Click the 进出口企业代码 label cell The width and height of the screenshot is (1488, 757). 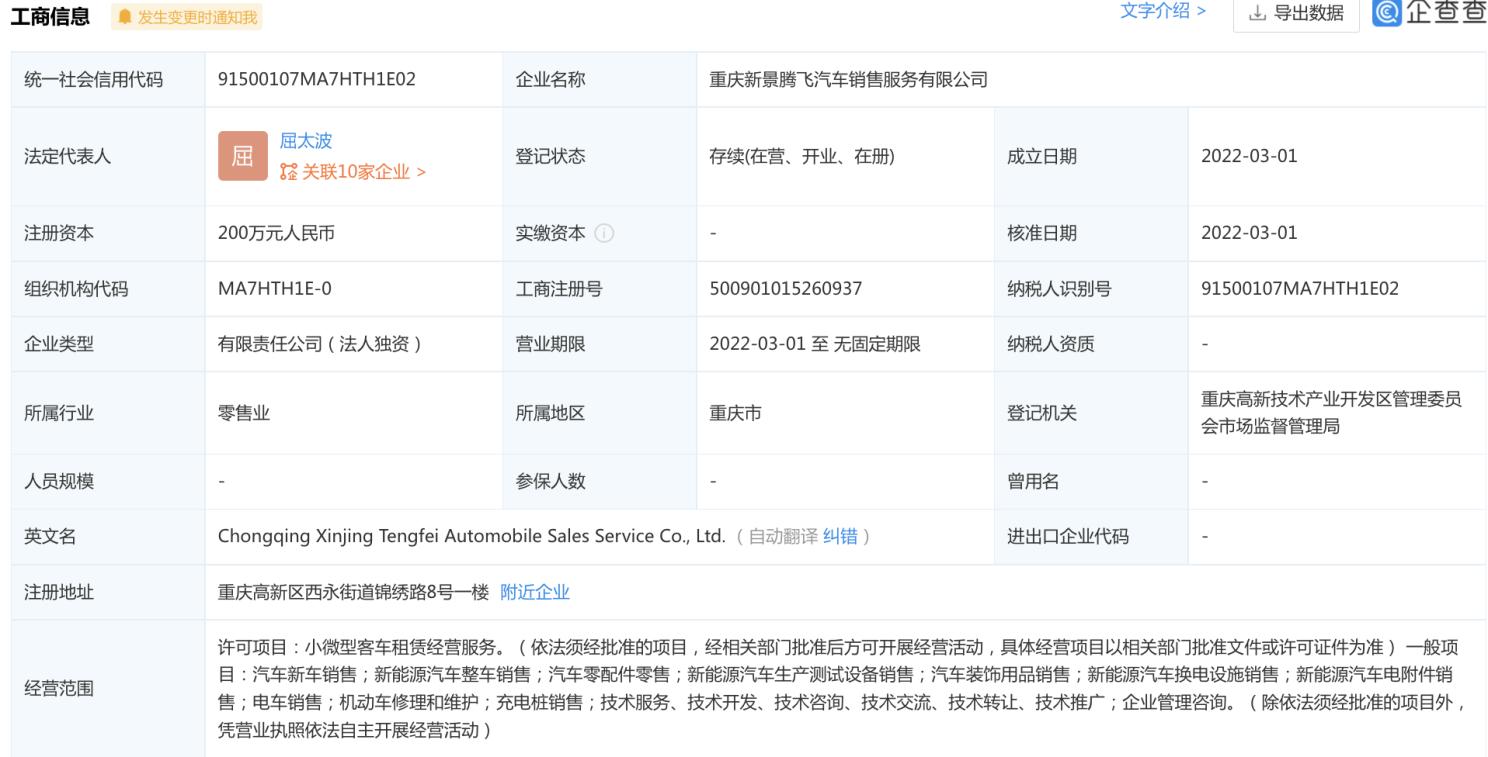click(x=1091, y=537)
